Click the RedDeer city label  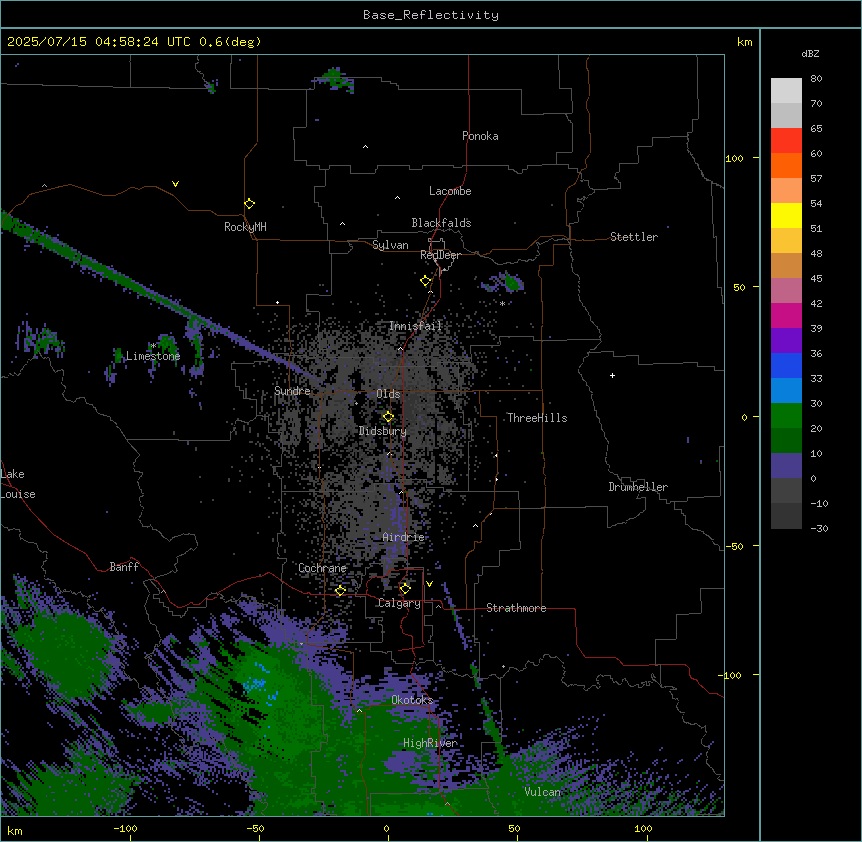(x=440, y=255)
